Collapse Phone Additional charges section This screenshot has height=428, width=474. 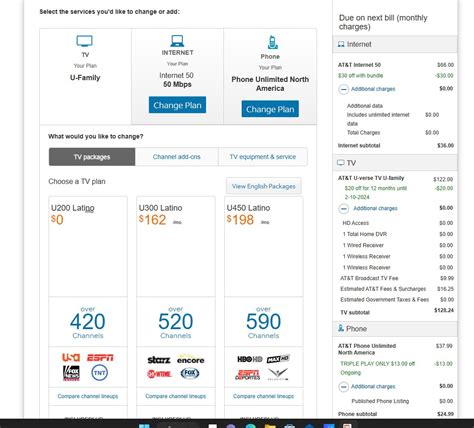[x=344, y=387]
